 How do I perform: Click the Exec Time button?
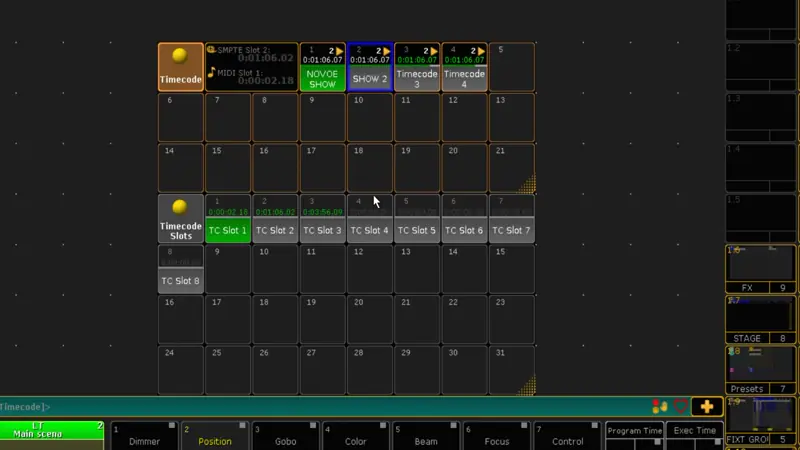coord(694,431)
